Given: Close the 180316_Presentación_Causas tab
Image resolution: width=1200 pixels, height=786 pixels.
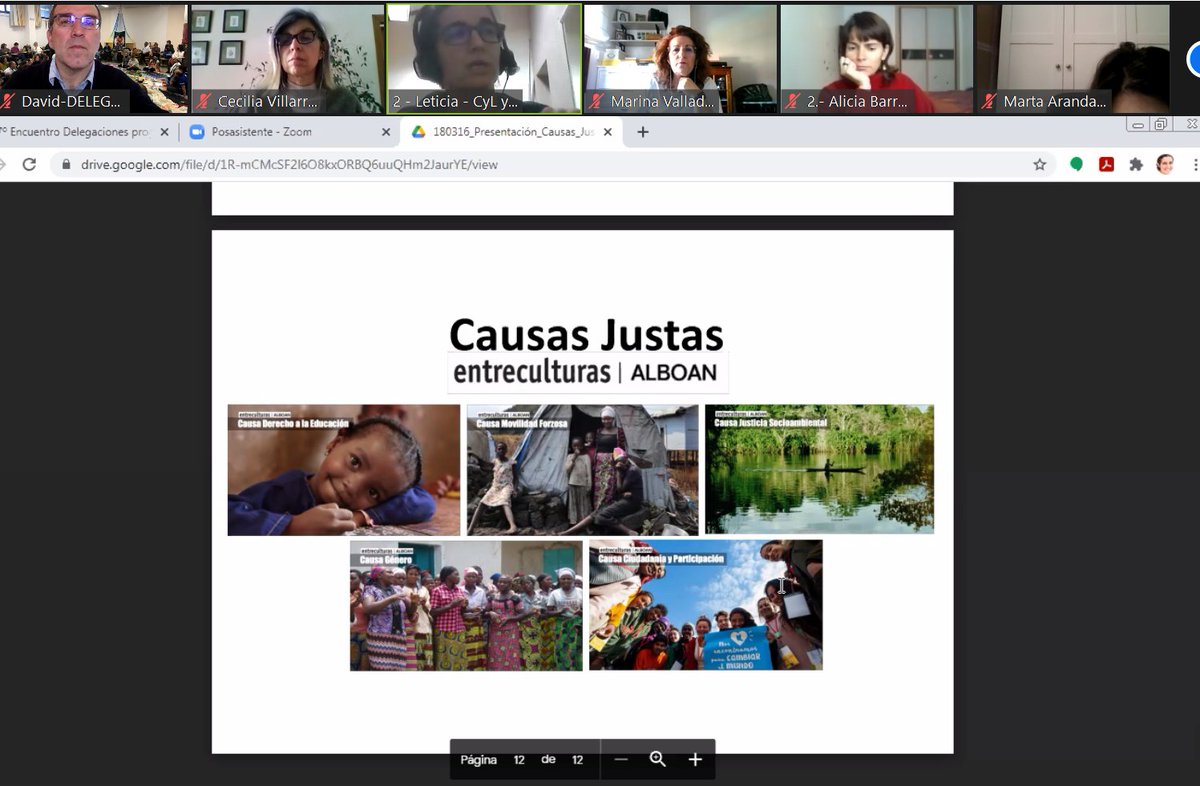Looking at the screenshot, I should coord(607,132).
